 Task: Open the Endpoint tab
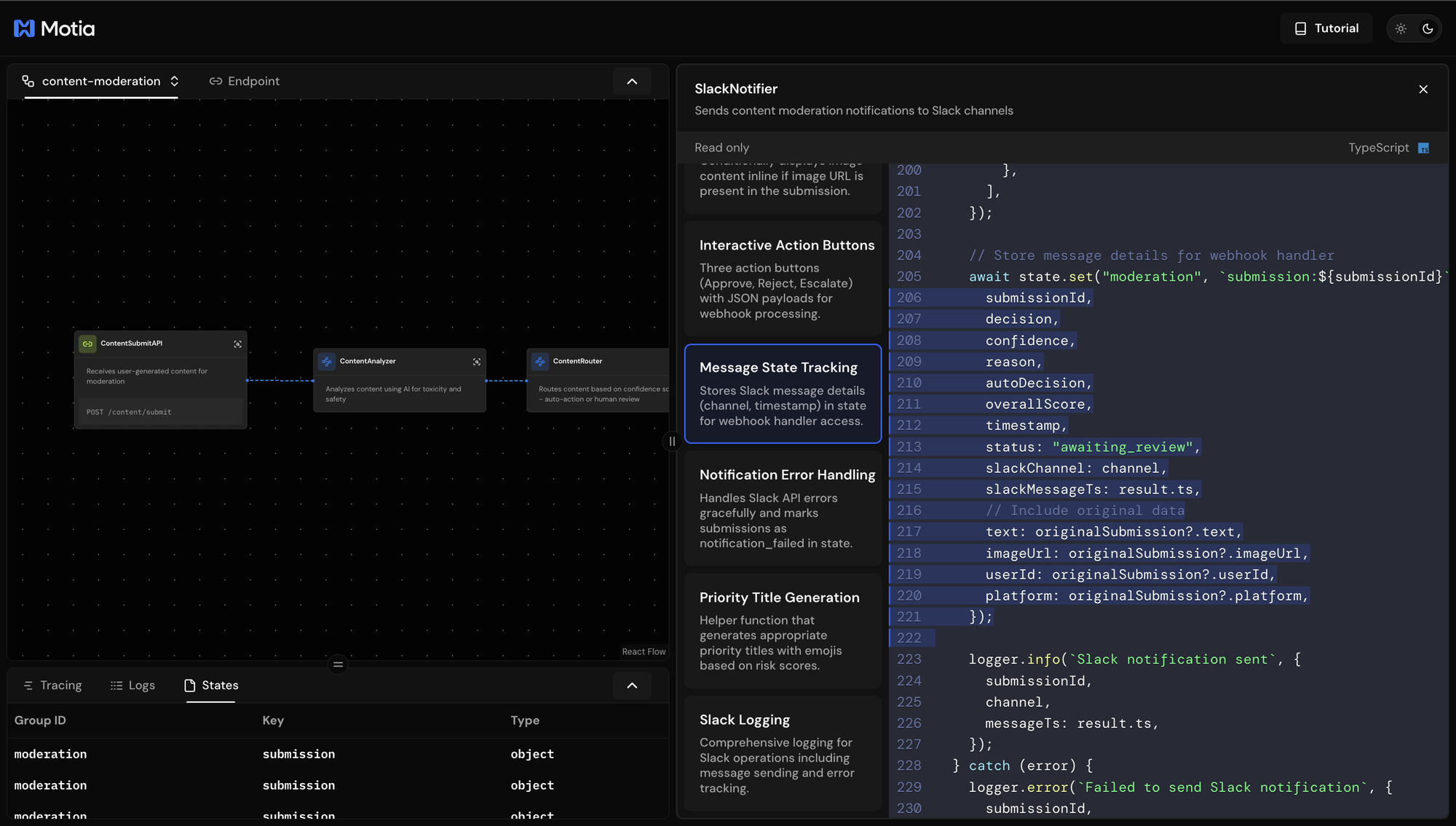pos(245,81)
